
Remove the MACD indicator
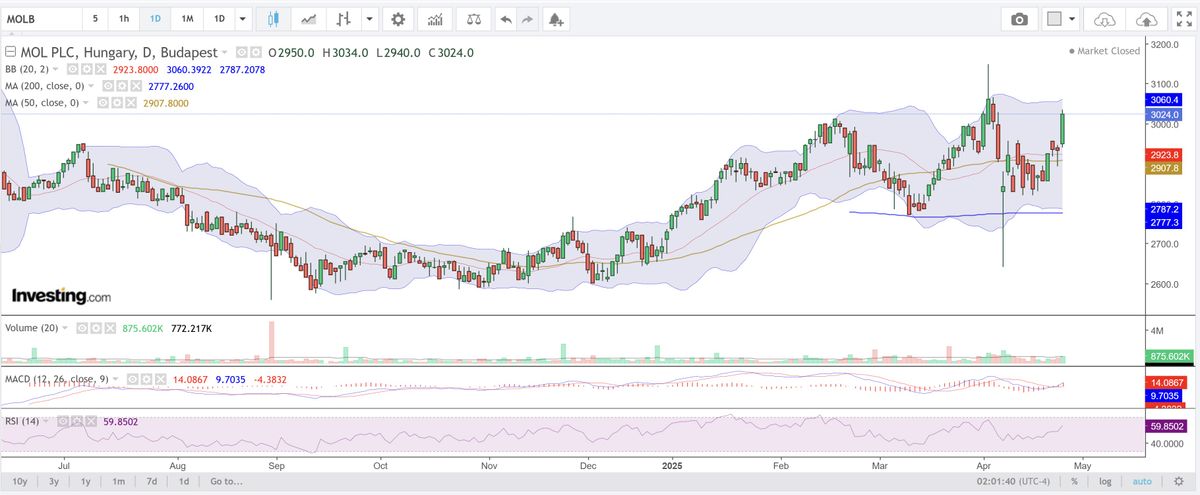click(160, 379)
